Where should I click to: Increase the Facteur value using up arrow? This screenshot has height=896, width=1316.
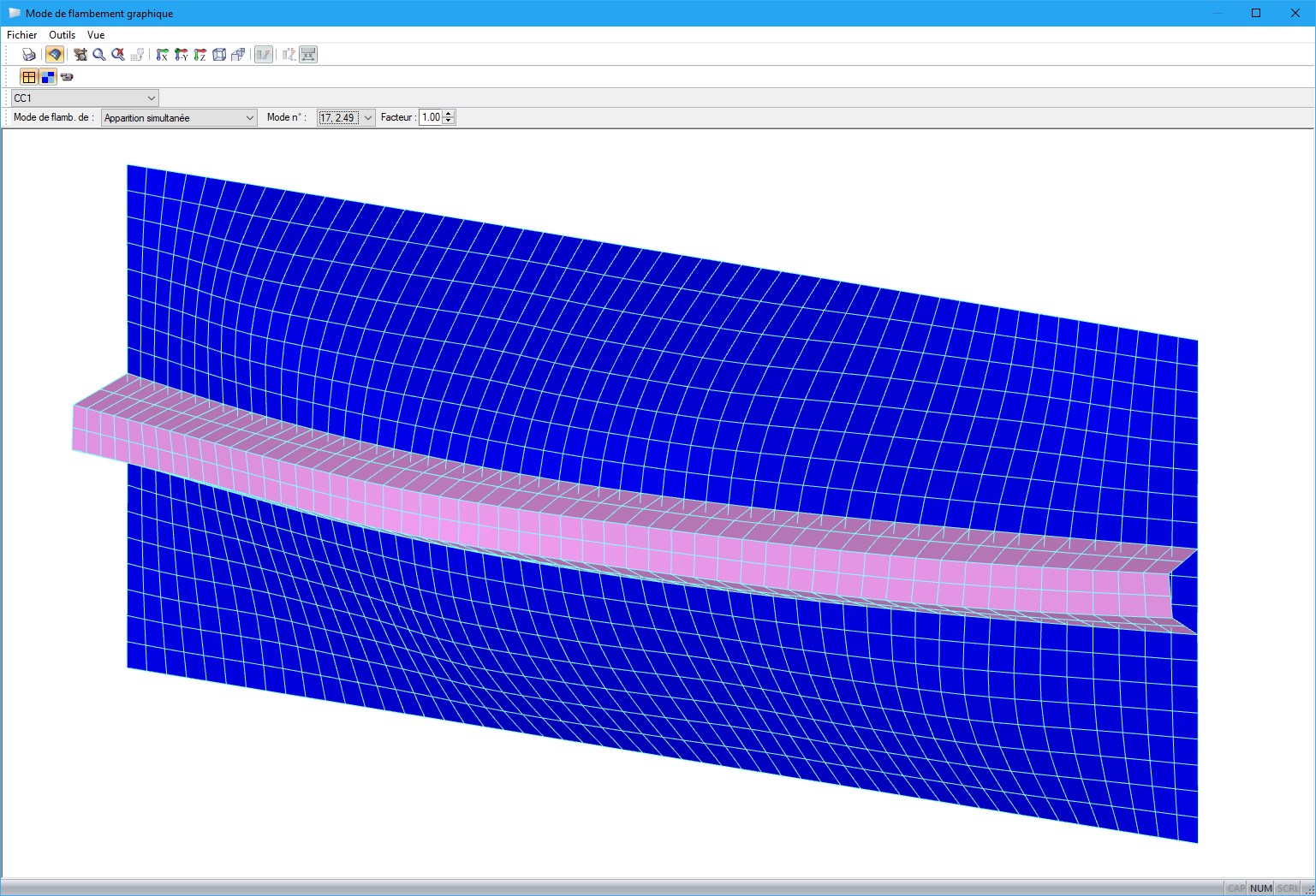[449, 115]
